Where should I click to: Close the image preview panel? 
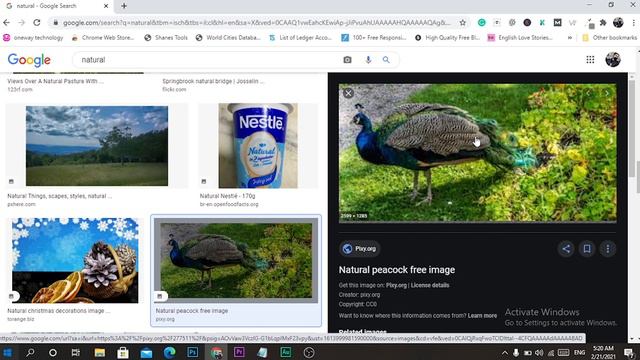348,93
